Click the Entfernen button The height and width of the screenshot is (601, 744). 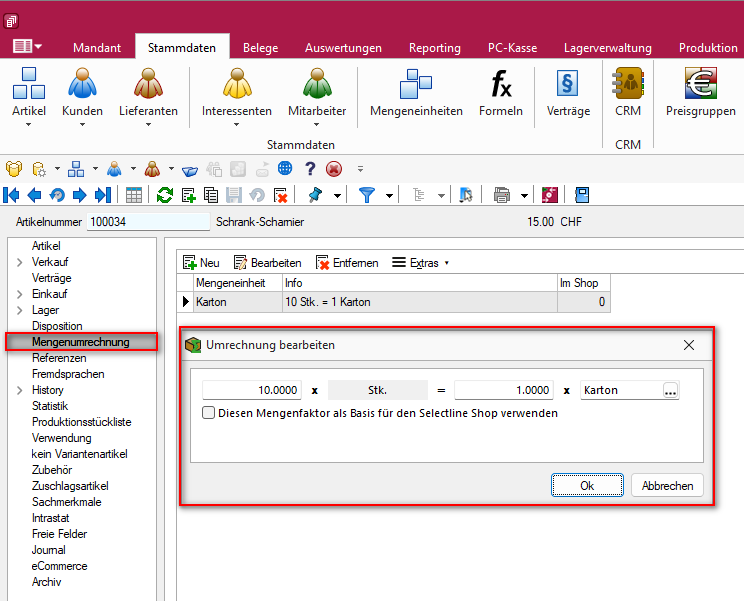pyautogui.click(x=347, y=263)
